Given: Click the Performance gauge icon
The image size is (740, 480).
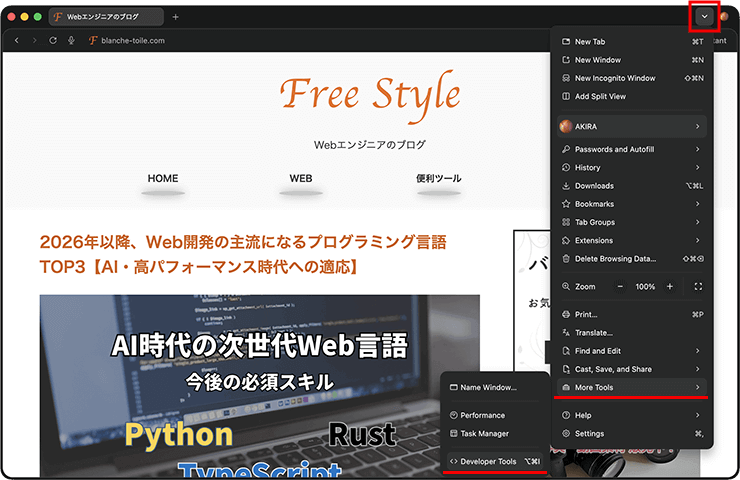Looking at the screenshot, I should tap(454, 415).
